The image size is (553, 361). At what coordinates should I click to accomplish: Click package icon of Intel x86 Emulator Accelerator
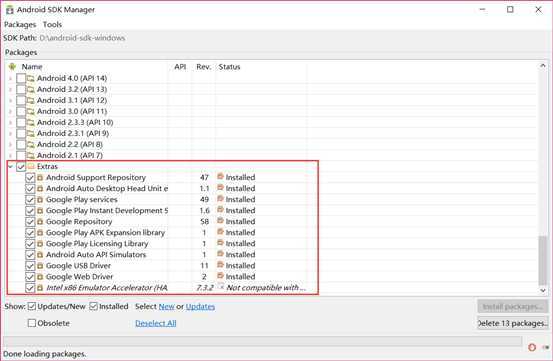pyautogui.click(x=40, y=288)
